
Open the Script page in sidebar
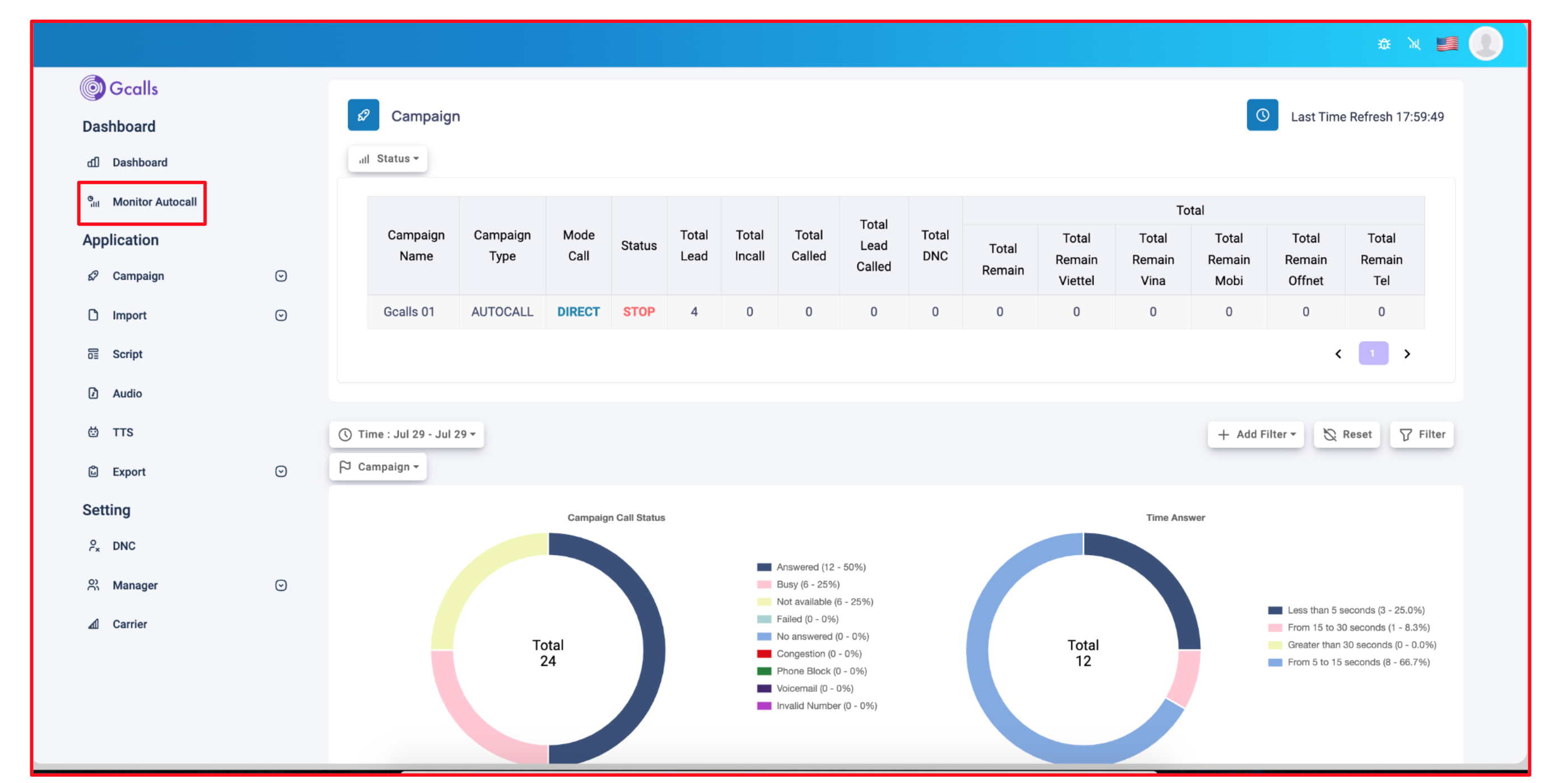coord(127,354)
